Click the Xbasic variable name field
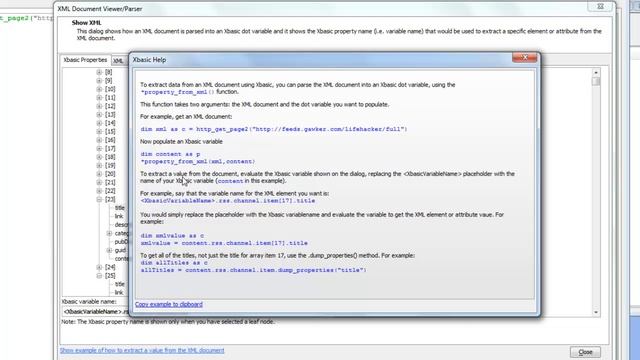 [x=95, y=312]
